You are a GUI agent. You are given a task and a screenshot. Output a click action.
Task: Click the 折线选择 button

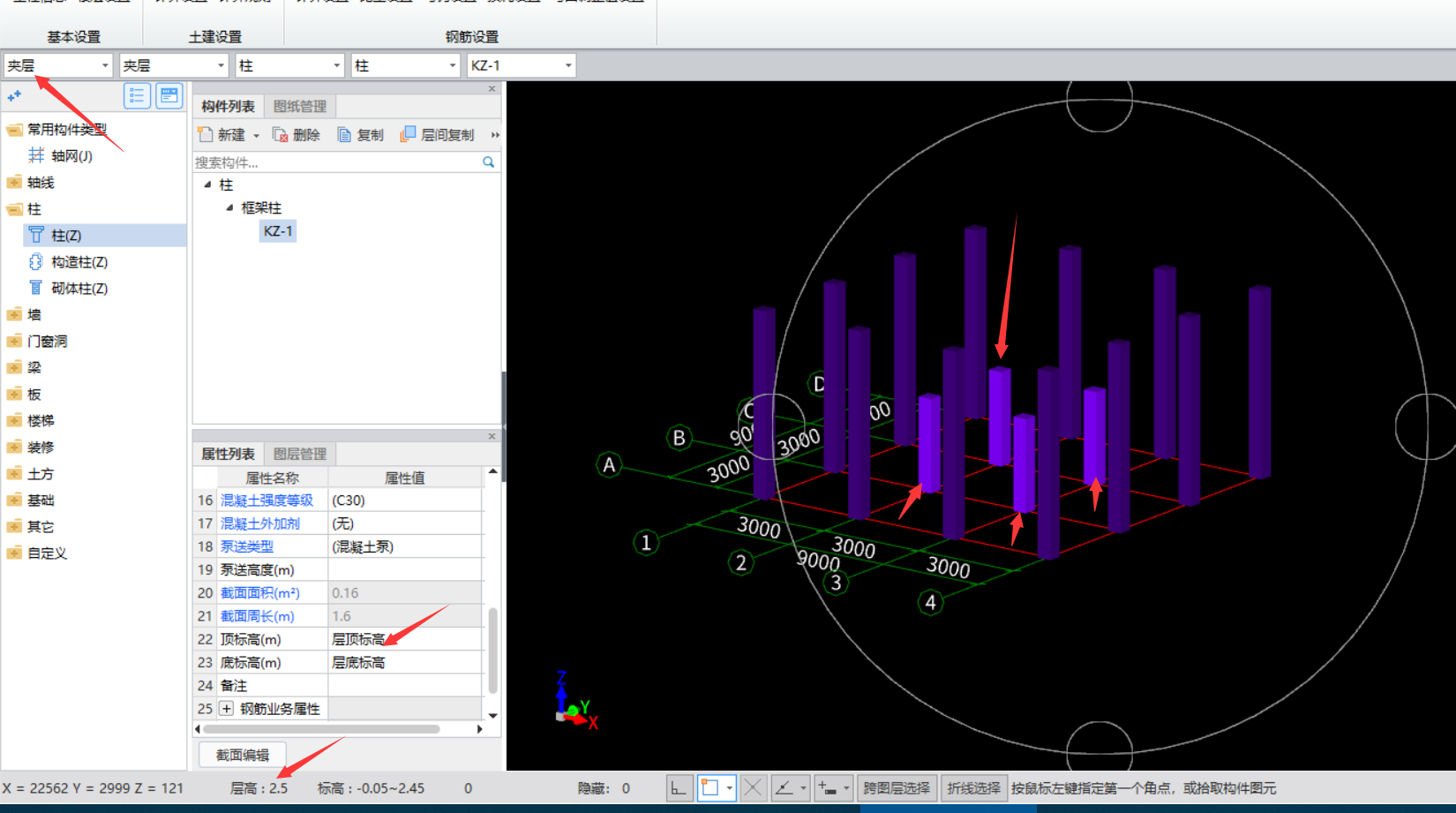(x=973, y=787)
